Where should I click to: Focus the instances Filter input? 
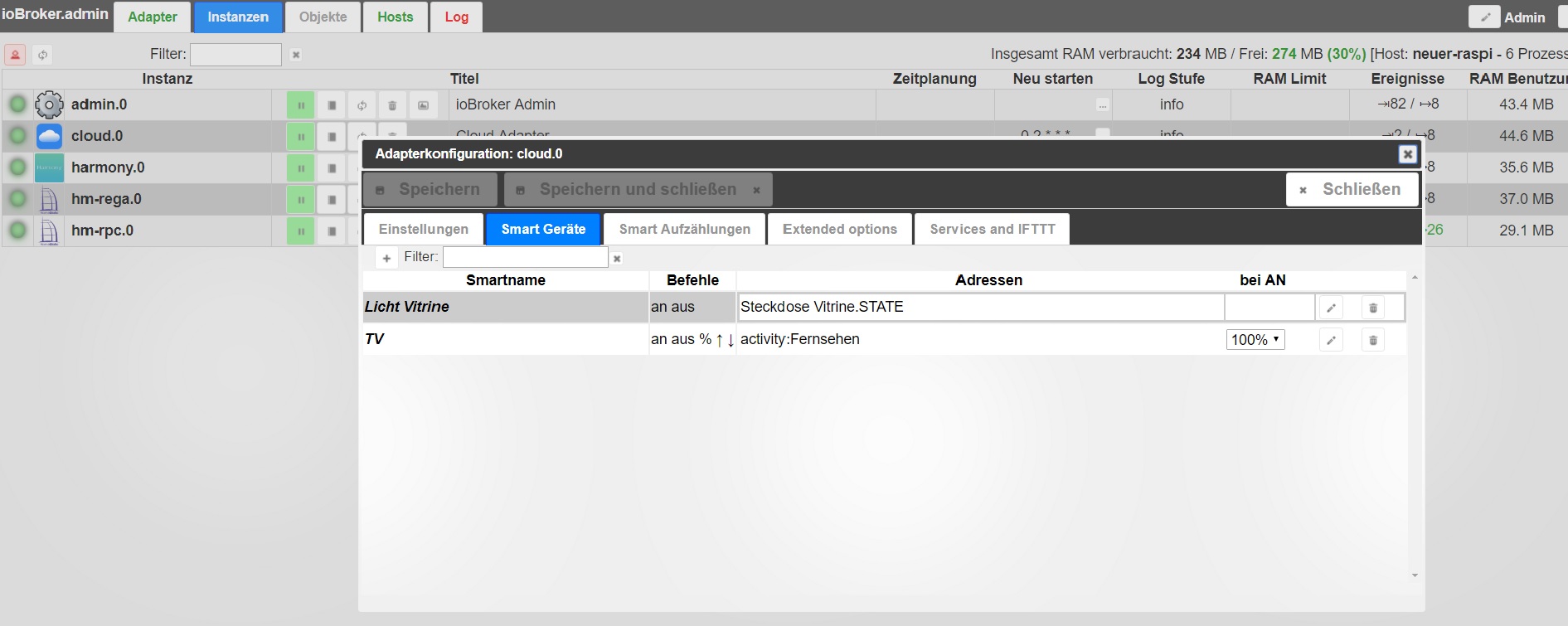[x=235, y=55]
